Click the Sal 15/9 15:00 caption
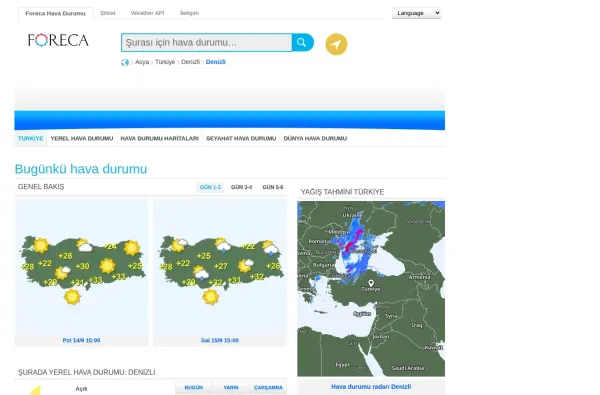This screenshot has height=395, width=600. pyautogui.click(x=220, y=340)
